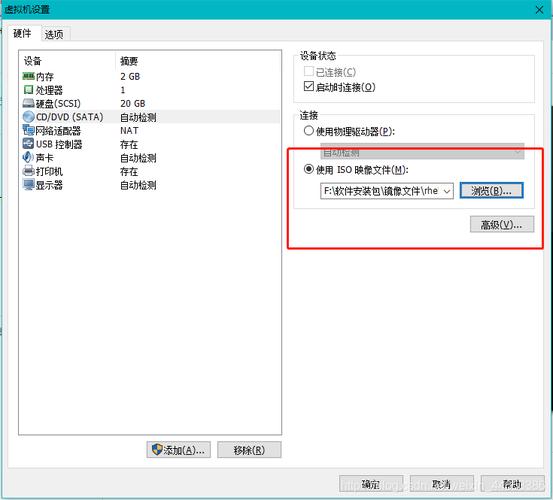Screen dimensions: 553x500
Task: Click the processor summary value 1
Action: pyautogui.click(x=123, y=90)
